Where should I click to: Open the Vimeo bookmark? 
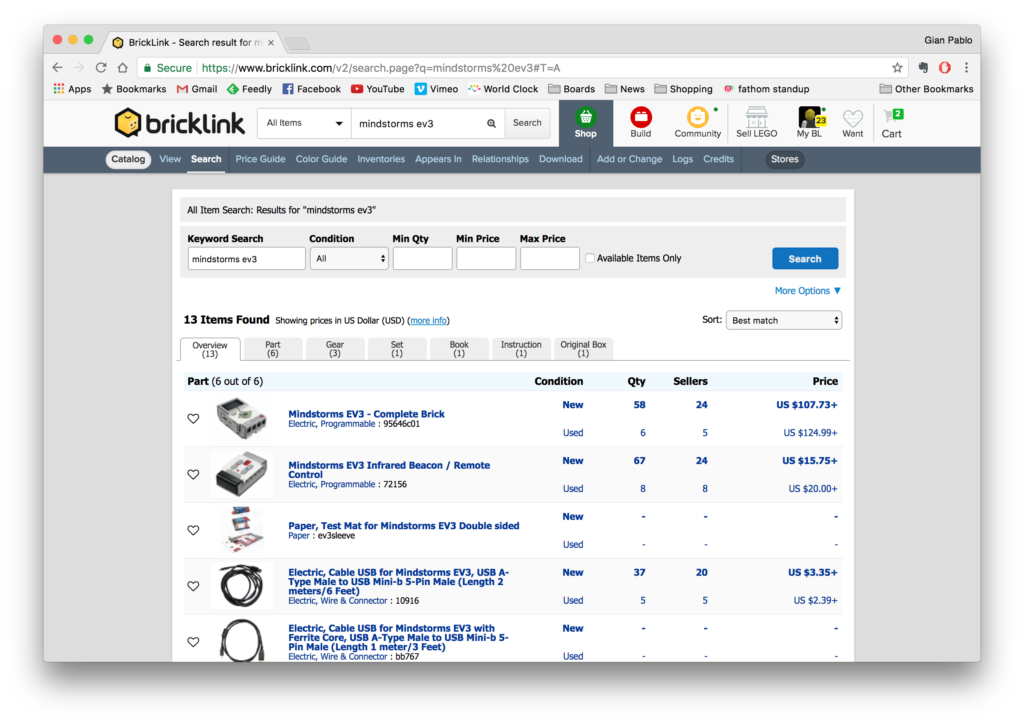click(x=436, y=89)
